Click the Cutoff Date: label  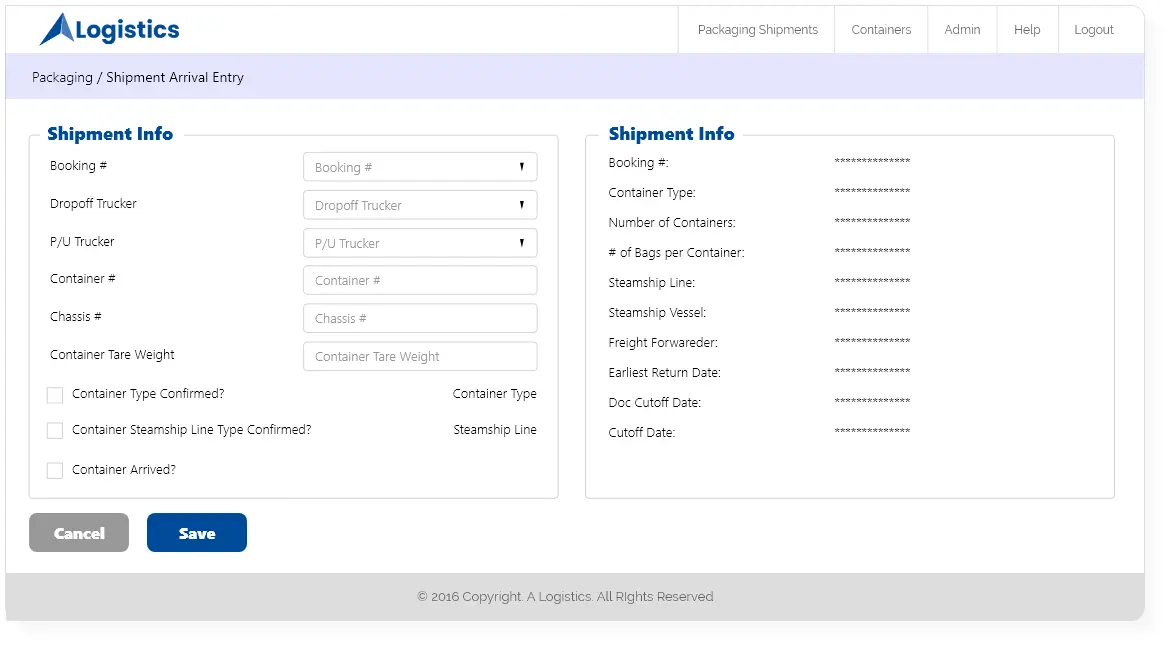pos(642,433)
